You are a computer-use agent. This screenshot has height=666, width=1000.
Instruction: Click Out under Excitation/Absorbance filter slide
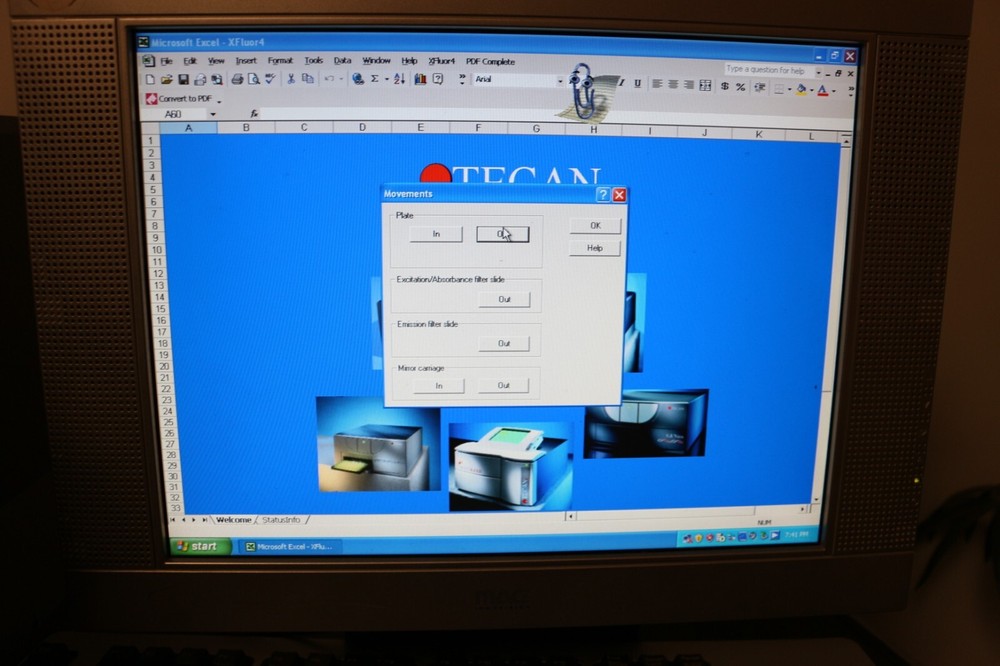(x=506, y=300)
